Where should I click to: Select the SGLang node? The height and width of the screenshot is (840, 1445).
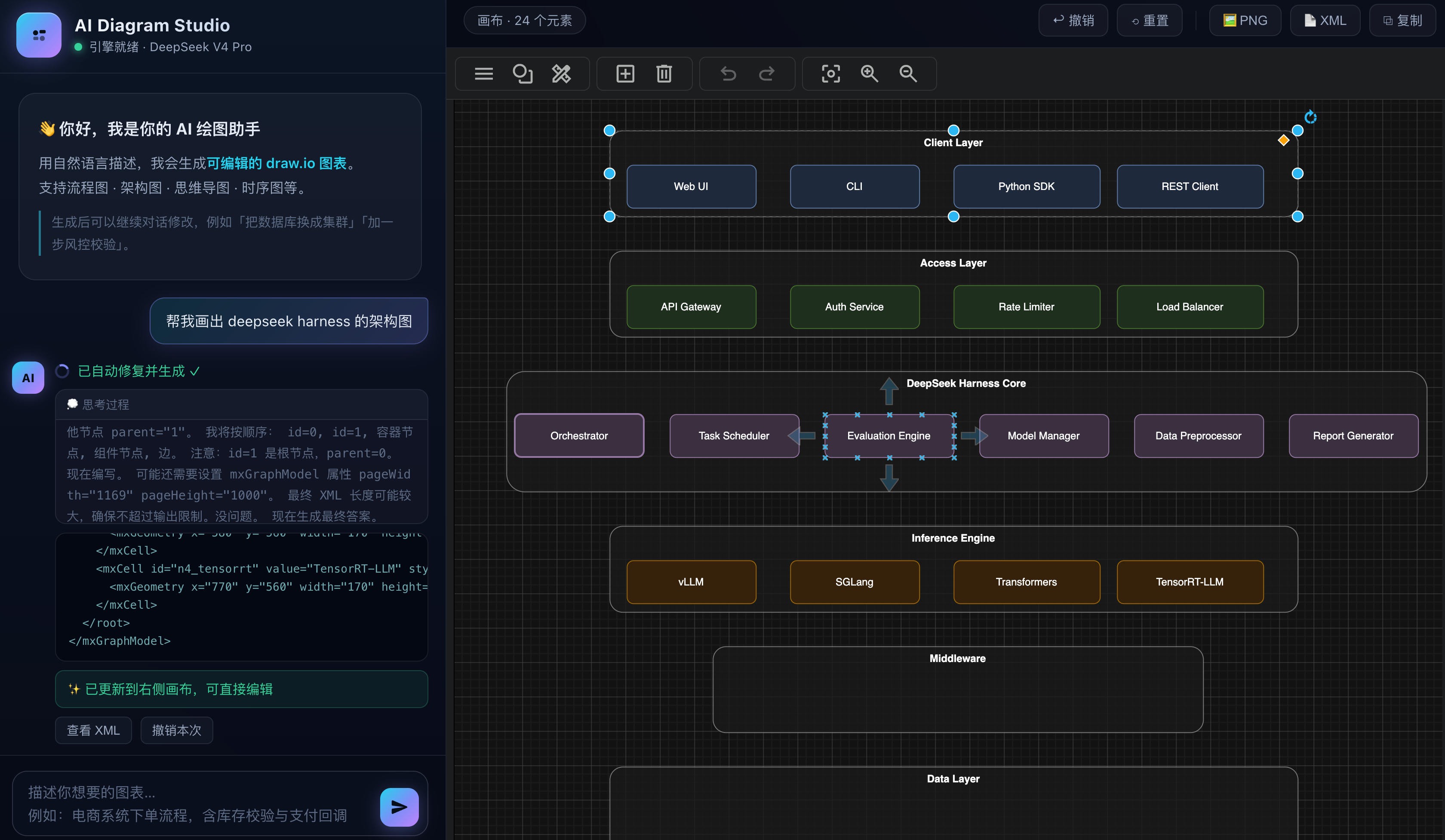click(x=855, y=582)
